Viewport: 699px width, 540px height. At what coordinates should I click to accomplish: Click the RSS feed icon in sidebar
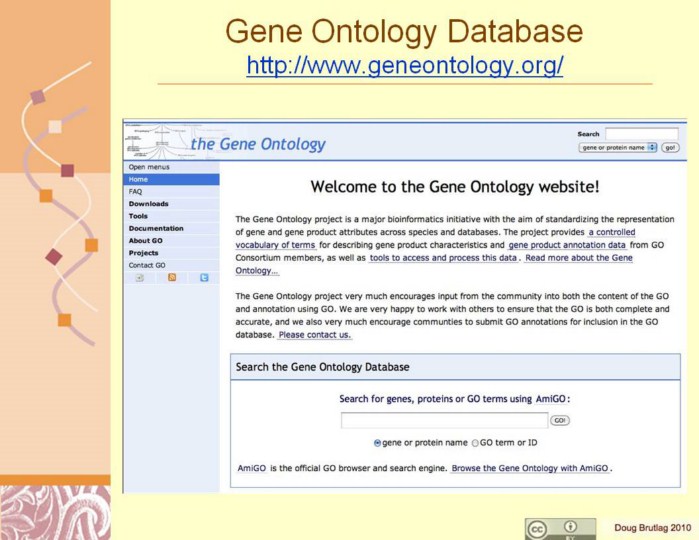coord(172,278)
